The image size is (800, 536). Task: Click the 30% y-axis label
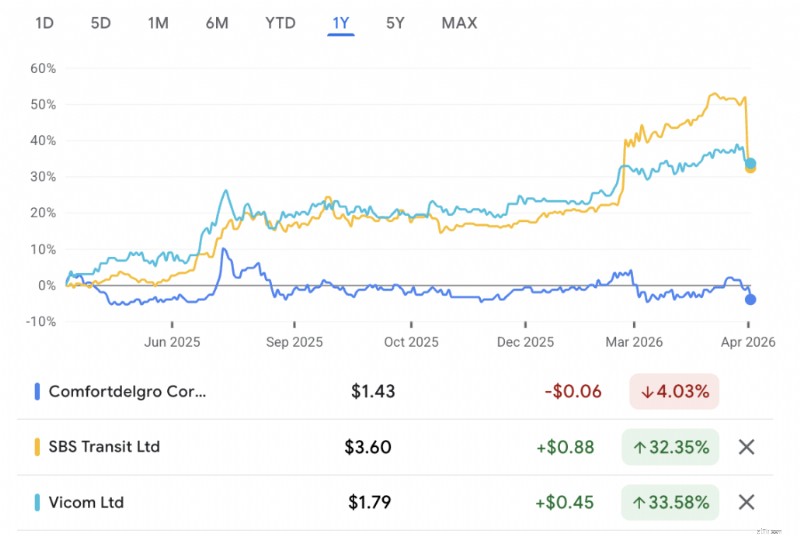coord(43,176)
